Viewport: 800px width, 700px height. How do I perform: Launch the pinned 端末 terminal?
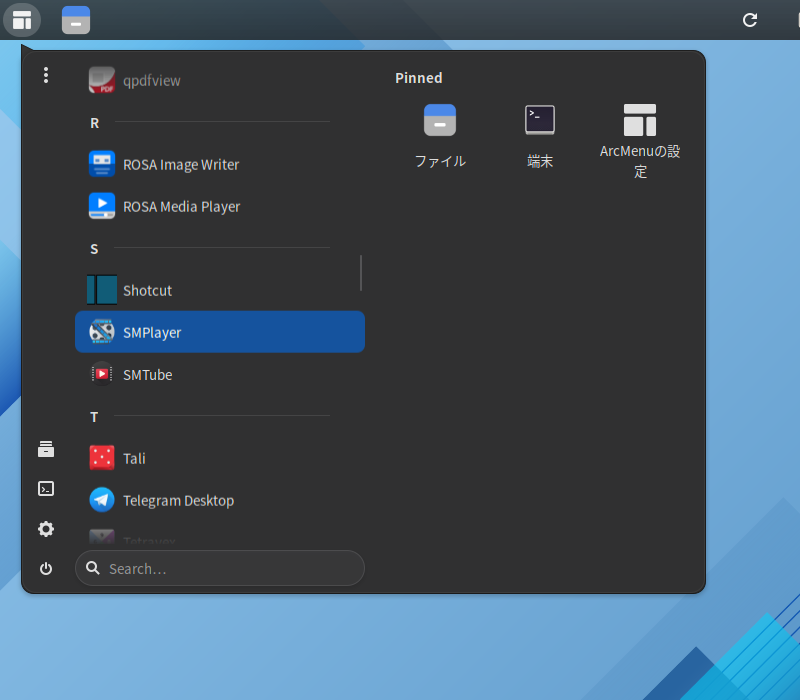click(x=540, y=137)
